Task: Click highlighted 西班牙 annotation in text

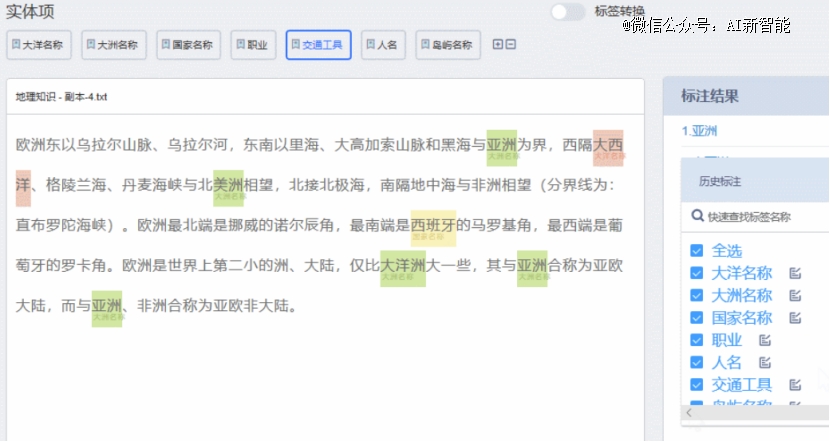Action: point(433,228)
